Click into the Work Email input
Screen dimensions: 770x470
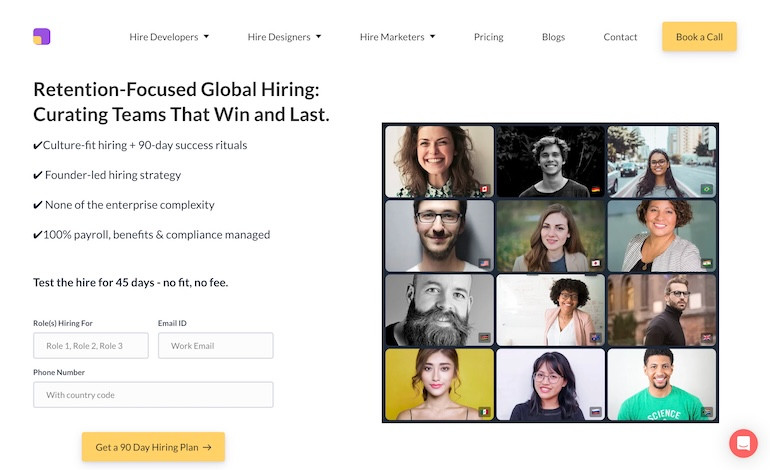pyautogui.click(x=215, y=346)
